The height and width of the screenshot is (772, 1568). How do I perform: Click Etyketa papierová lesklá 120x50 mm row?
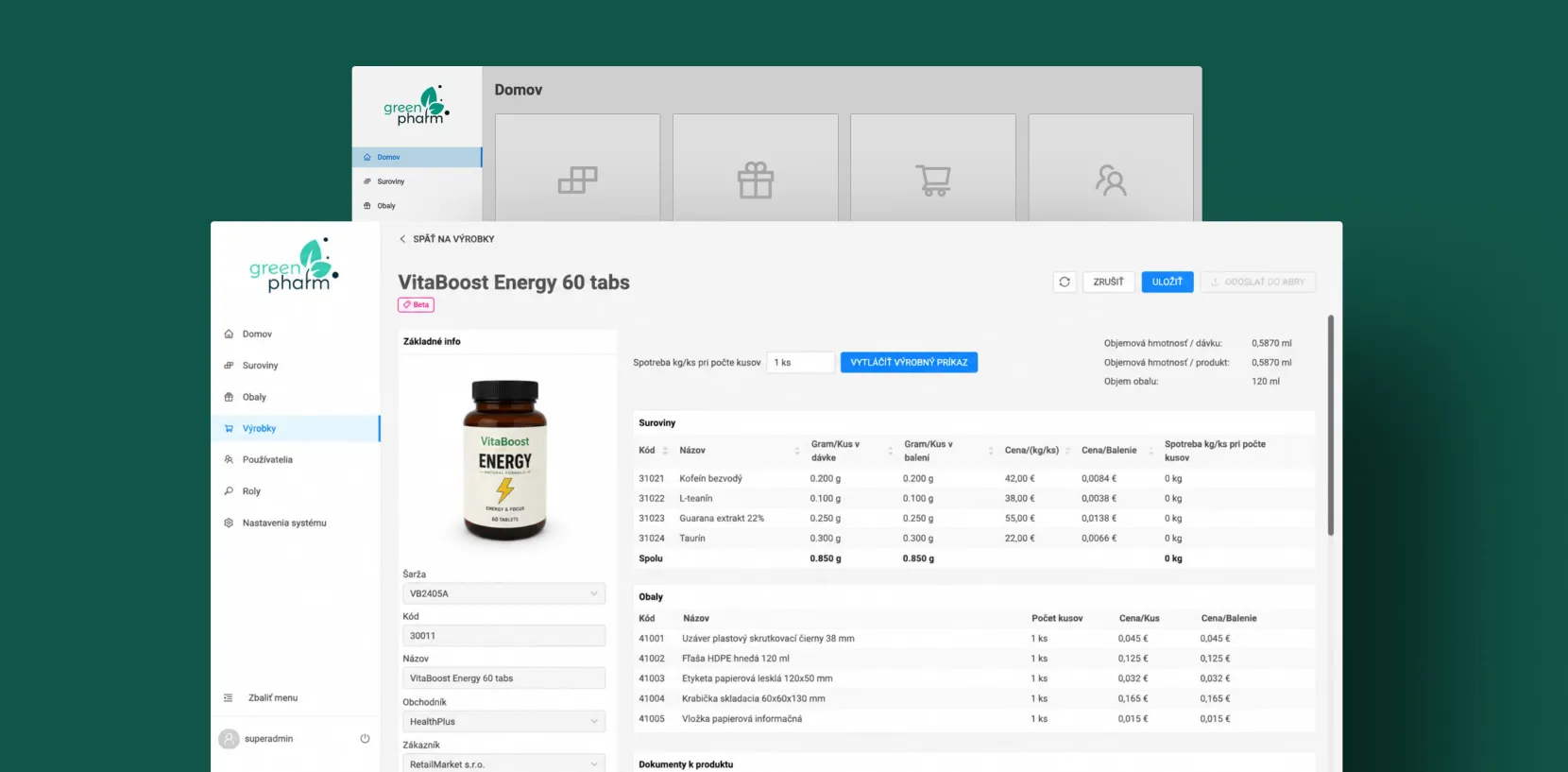pos(758,678)
